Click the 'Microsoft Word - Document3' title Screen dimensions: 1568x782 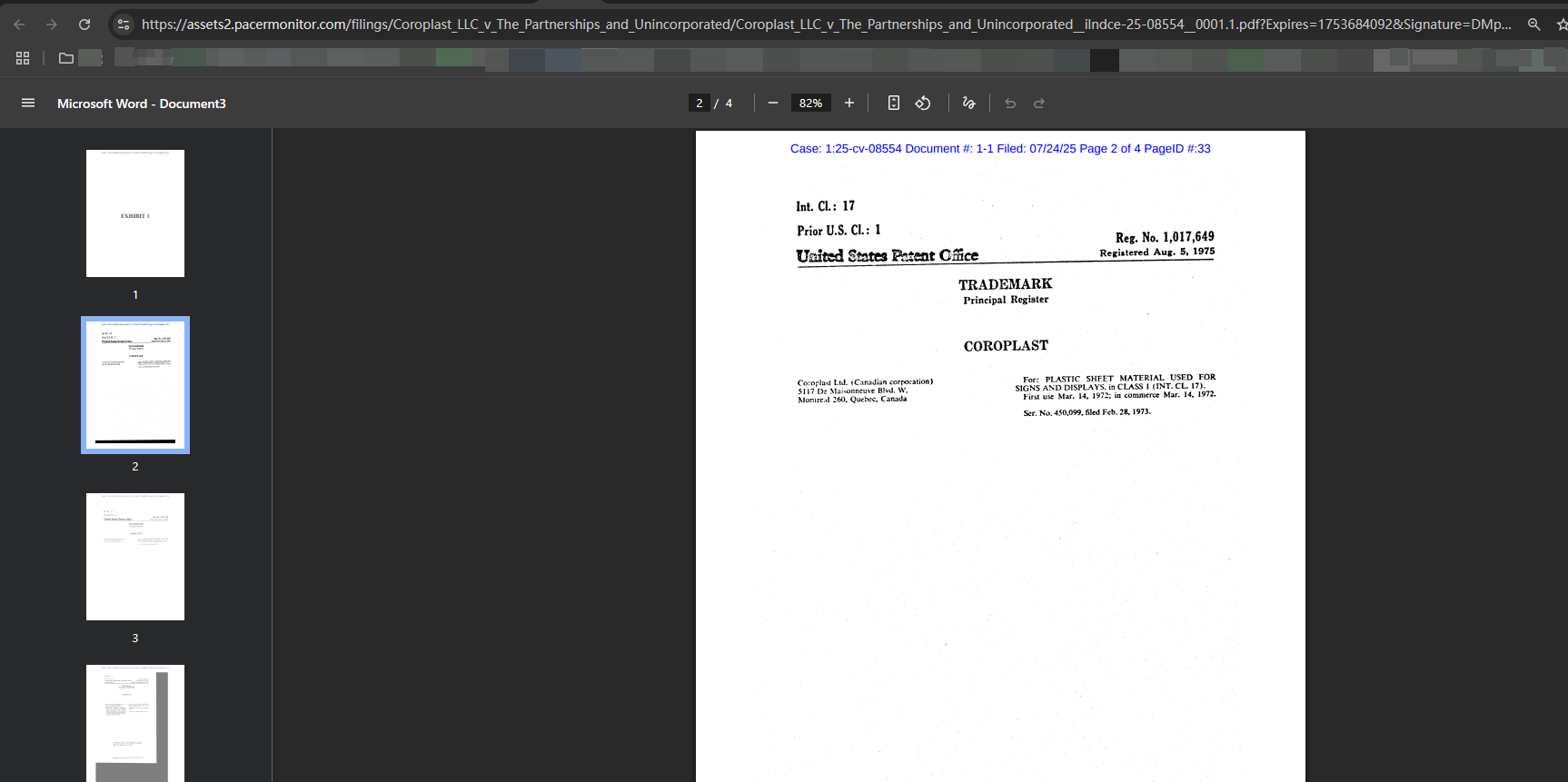(x=142, y=104)
